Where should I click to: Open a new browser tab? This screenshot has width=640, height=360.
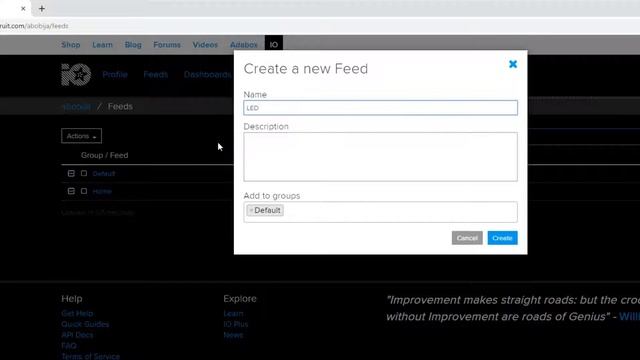pyautogui.click(x=42, y=8)
